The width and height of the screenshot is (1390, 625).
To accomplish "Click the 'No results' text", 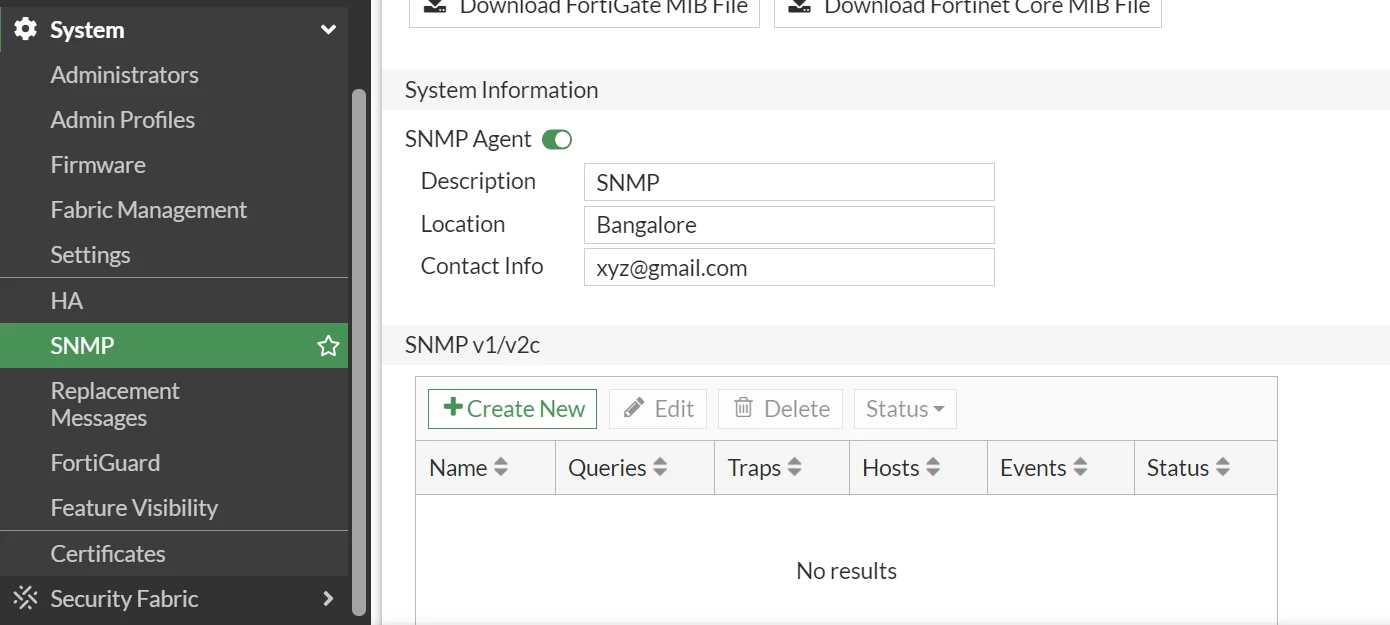I will click(x=846, y=571).
